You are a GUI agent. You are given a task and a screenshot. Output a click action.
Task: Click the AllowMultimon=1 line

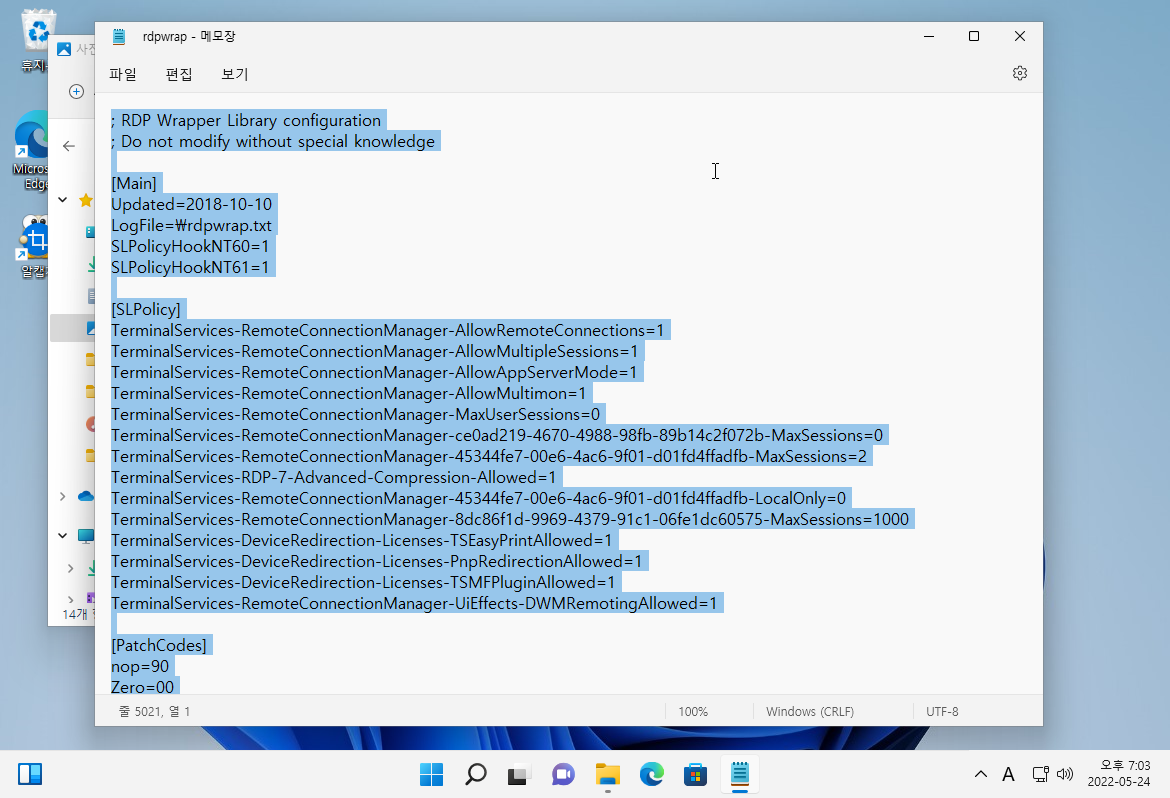tap(349, 393)
